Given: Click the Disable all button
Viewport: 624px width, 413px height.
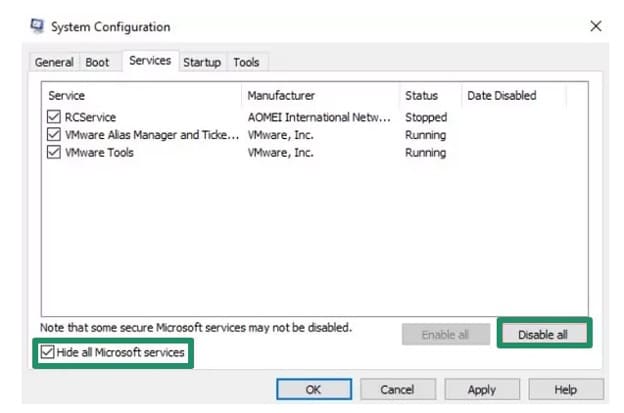Looking at the screenshot, I should [544, 335].
